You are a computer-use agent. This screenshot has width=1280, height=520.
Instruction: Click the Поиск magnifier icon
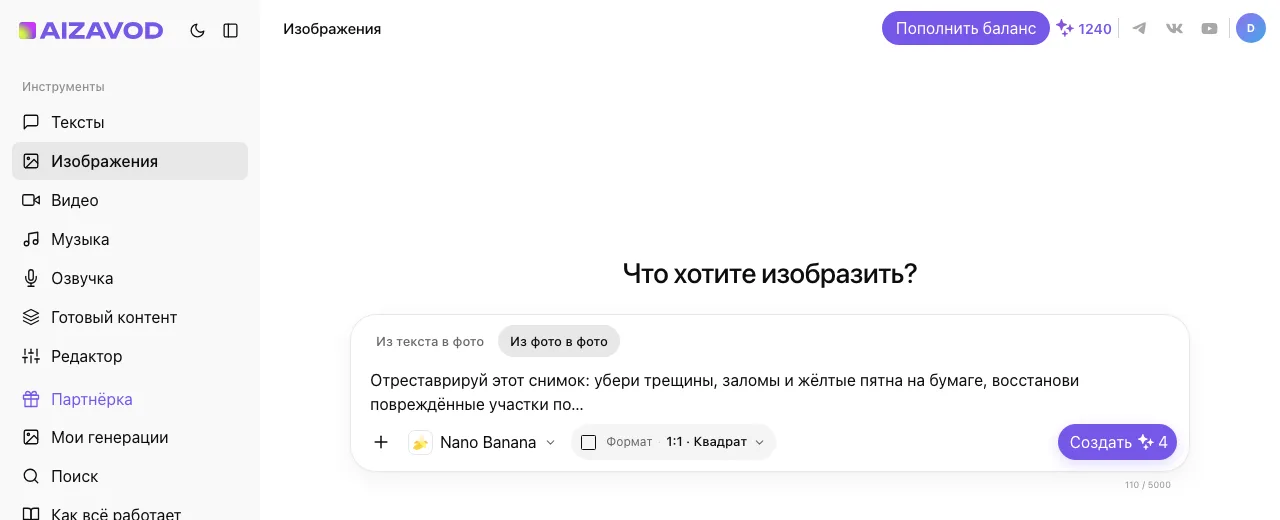pos(31,476)
